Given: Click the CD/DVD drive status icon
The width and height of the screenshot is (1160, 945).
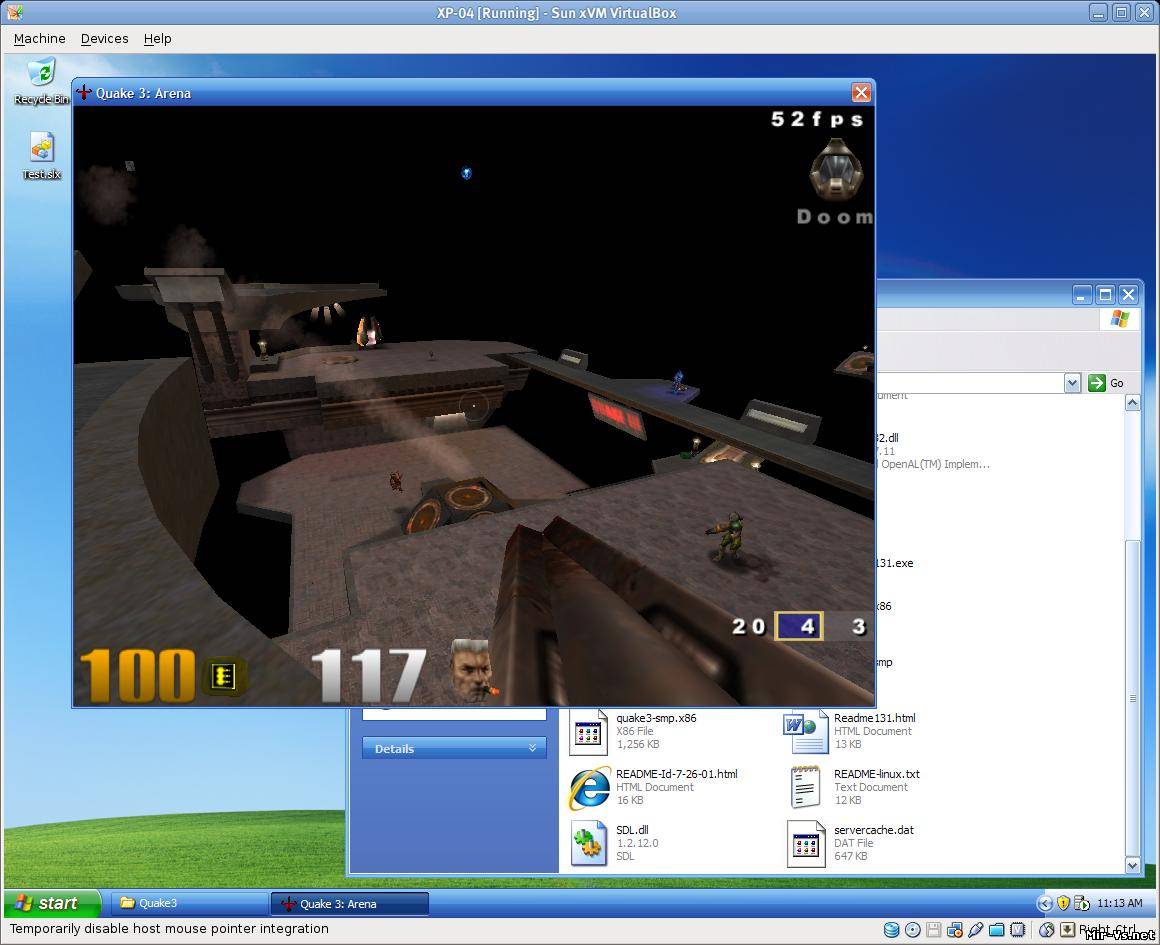Looking at the screenshot, I should click(913, 929).
